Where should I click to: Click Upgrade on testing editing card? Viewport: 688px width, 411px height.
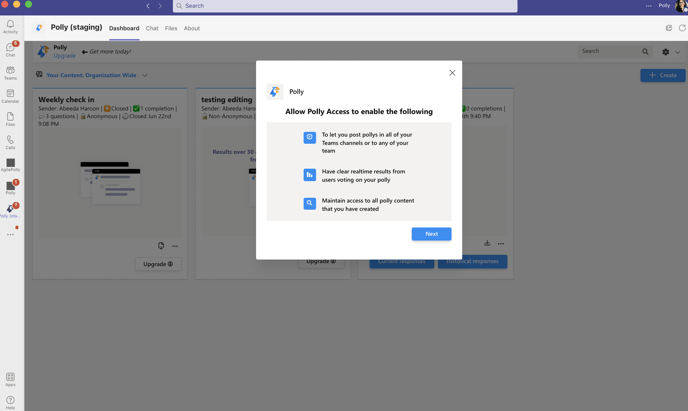(321, 262)
